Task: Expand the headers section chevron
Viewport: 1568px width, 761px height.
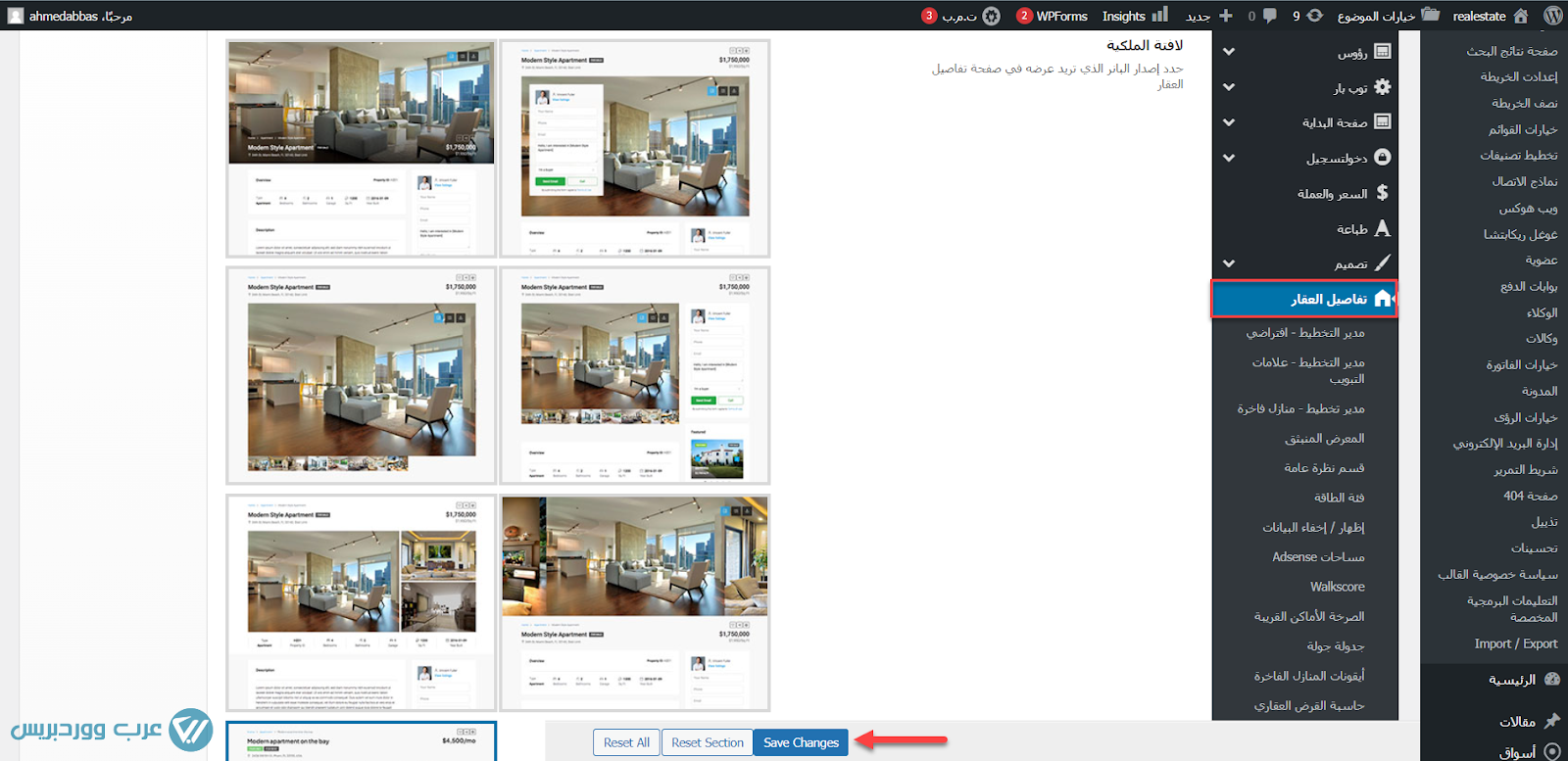Action: pos(1229,52)
